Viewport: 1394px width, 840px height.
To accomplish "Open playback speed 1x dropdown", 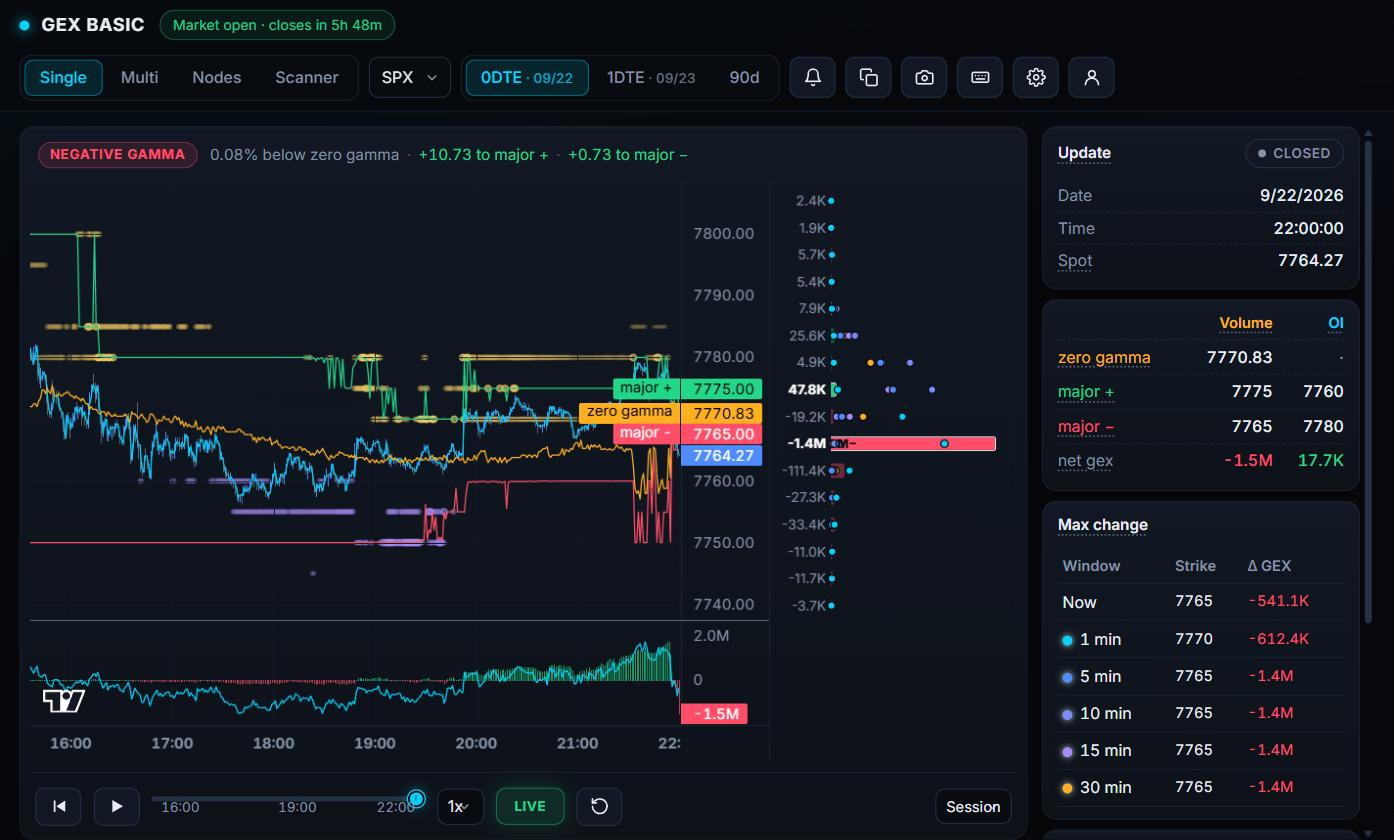I will 460,806.
